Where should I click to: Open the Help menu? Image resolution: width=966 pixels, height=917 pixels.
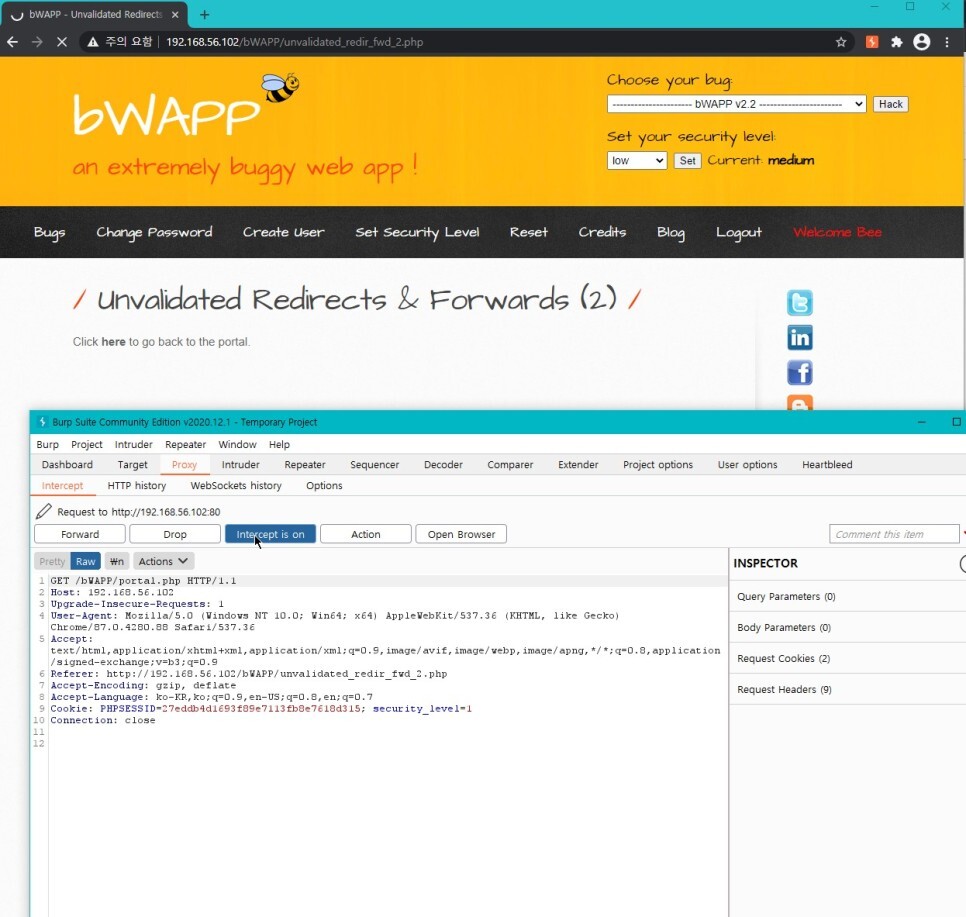[x=279, y=444]
